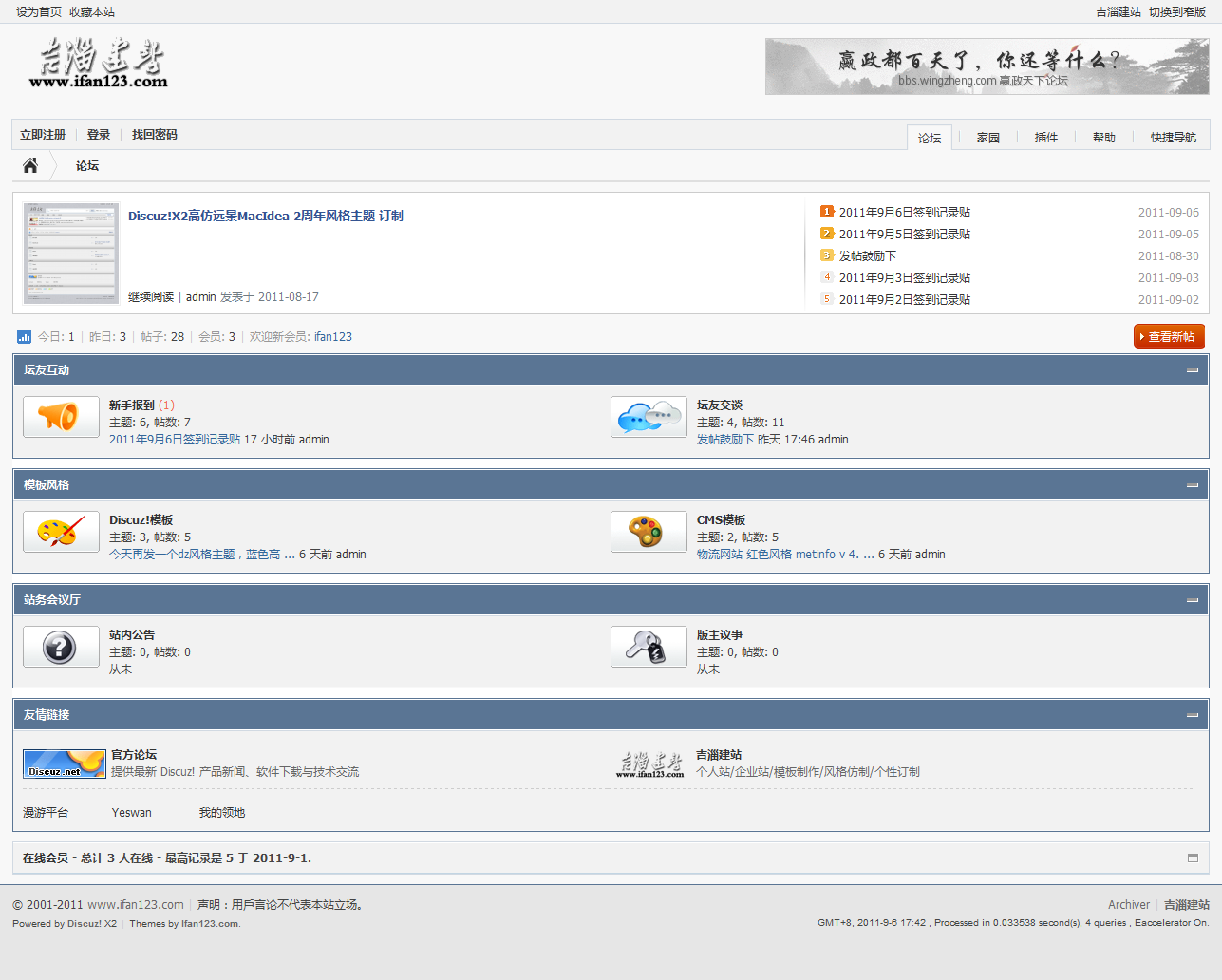Click 我的领地 friend link
The height and width of the screenshot is (980, 1222).
(x=222, y=812)
